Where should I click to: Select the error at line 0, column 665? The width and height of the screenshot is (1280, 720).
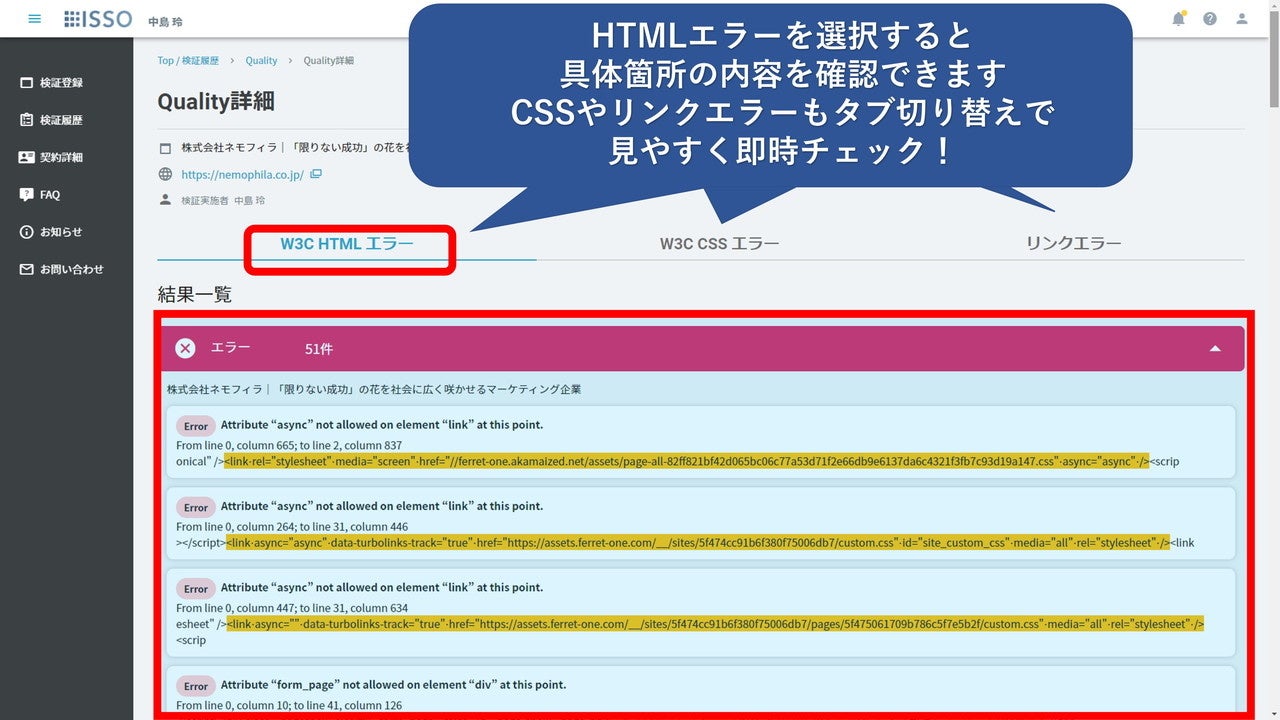pos(700,443)
